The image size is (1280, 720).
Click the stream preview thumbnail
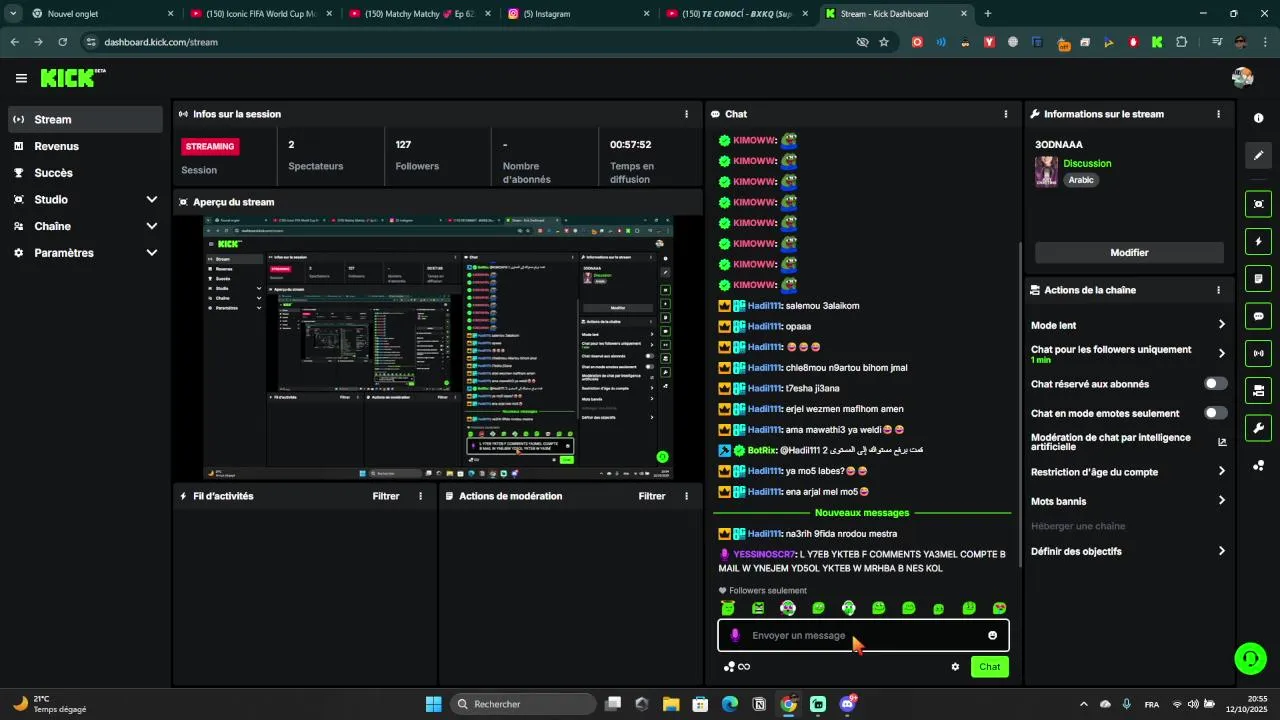437,347
